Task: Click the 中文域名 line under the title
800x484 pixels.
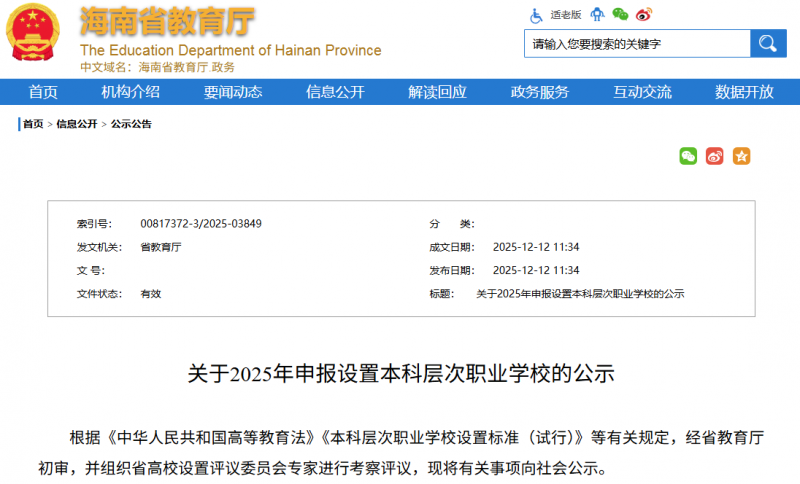Action: (x=158, y=67)
